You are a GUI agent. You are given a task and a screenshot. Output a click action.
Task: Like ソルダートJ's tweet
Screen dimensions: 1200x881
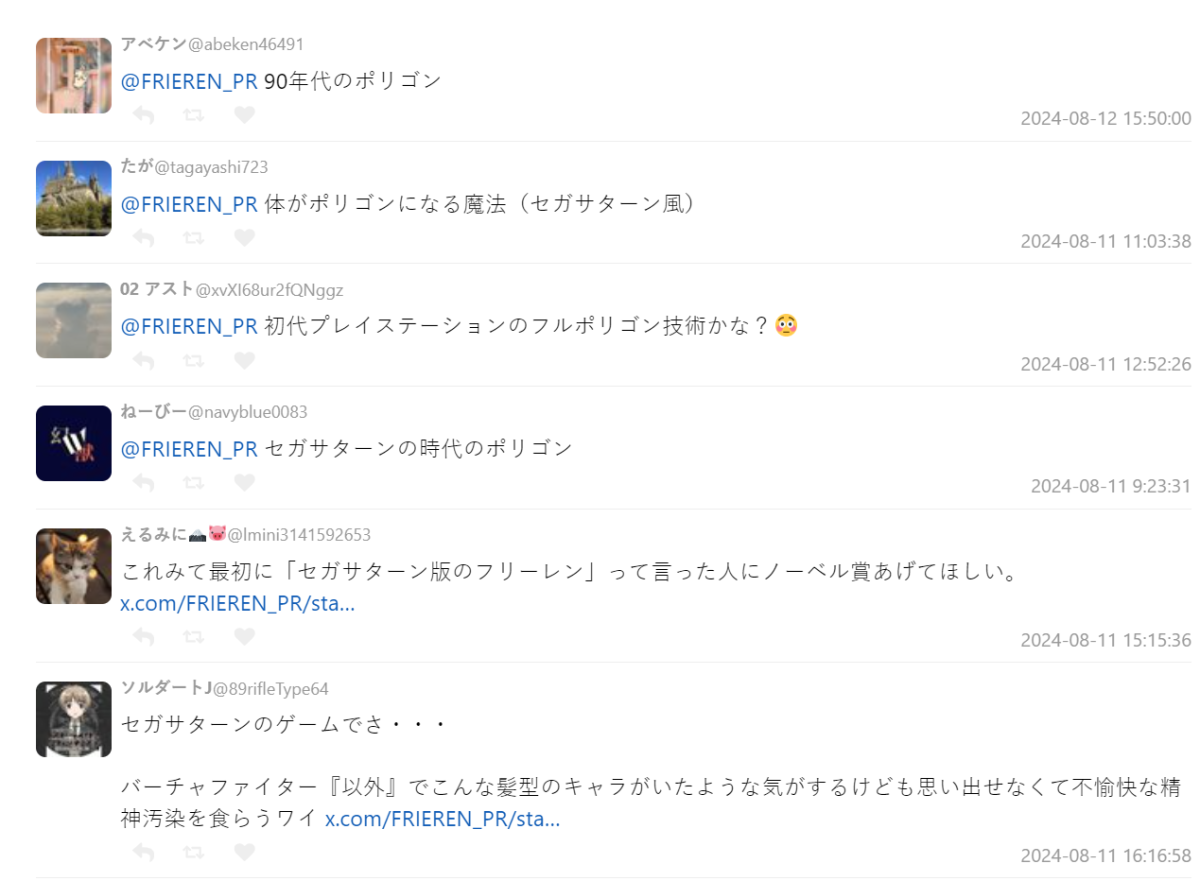[x=244, y=852]
